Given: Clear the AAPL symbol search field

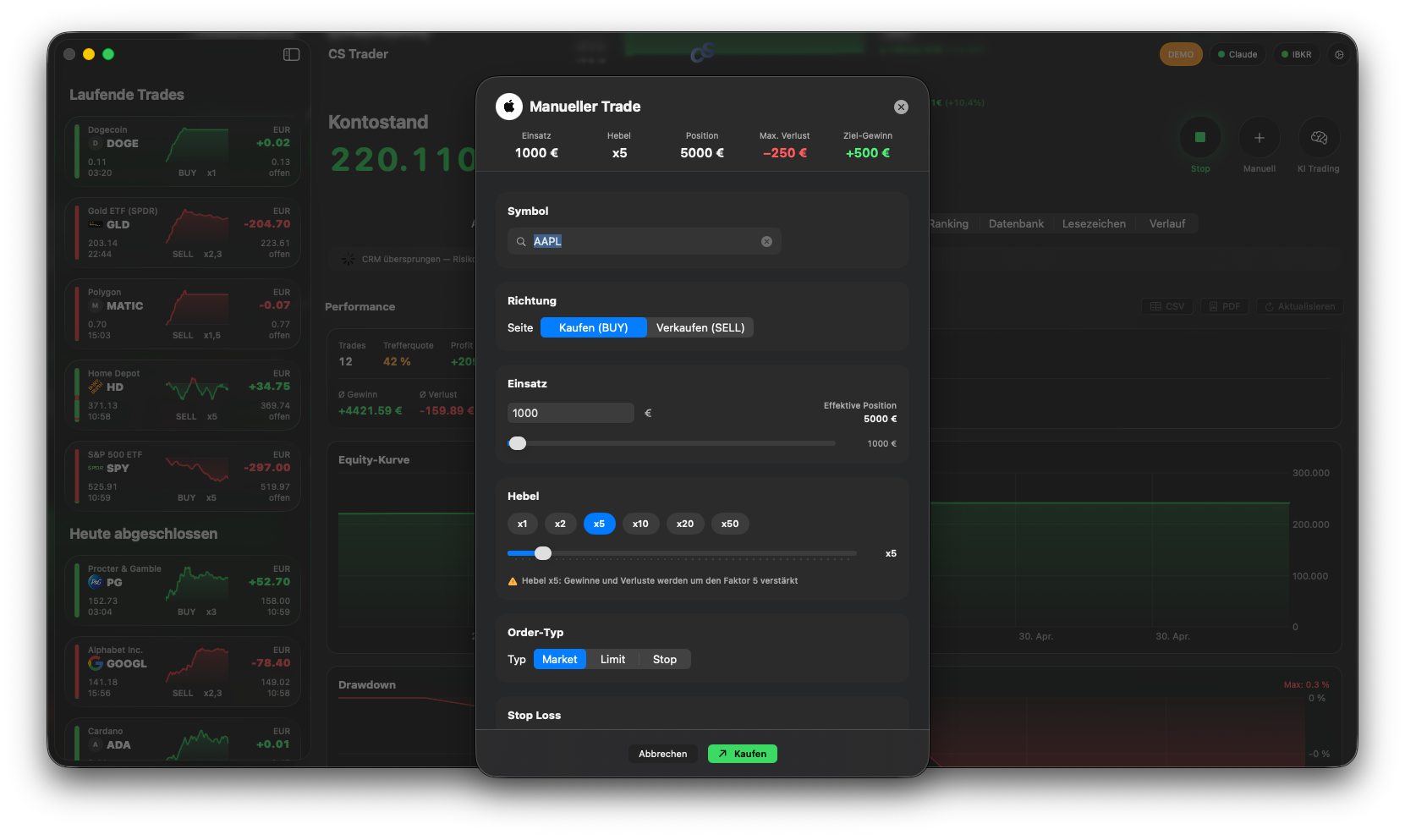Looking at the screenshot, I should [x=766, y=241].
